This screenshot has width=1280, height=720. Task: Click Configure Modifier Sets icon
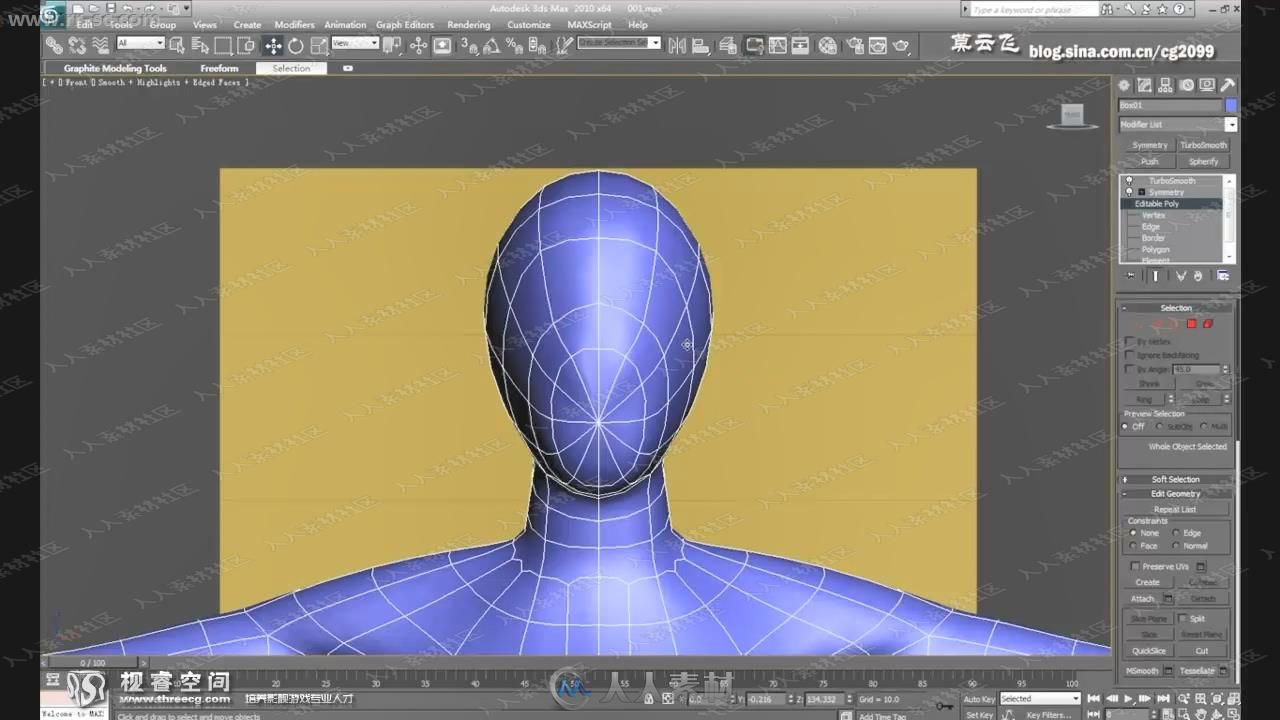[1223, 276]
